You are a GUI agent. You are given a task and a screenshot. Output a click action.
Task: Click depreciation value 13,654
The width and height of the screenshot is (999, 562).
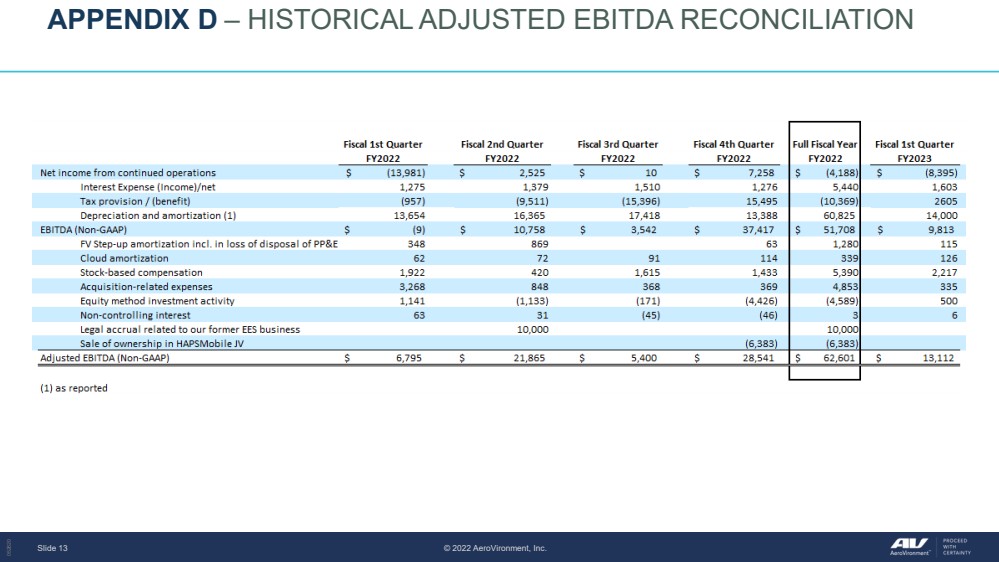coord(410,215)
